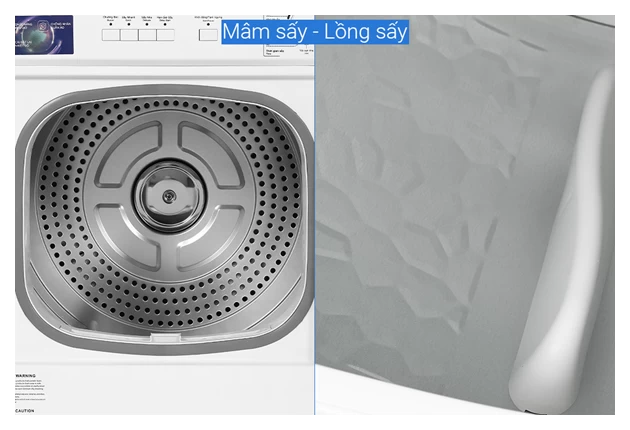Click the indicator dot above the third button
630x430 pixels.
tap(147, 25)
